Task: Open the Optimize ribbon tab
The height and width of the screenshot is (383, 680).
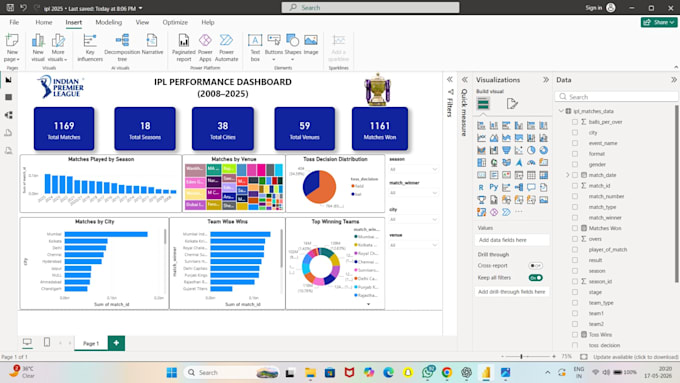Action: (175, 22)
